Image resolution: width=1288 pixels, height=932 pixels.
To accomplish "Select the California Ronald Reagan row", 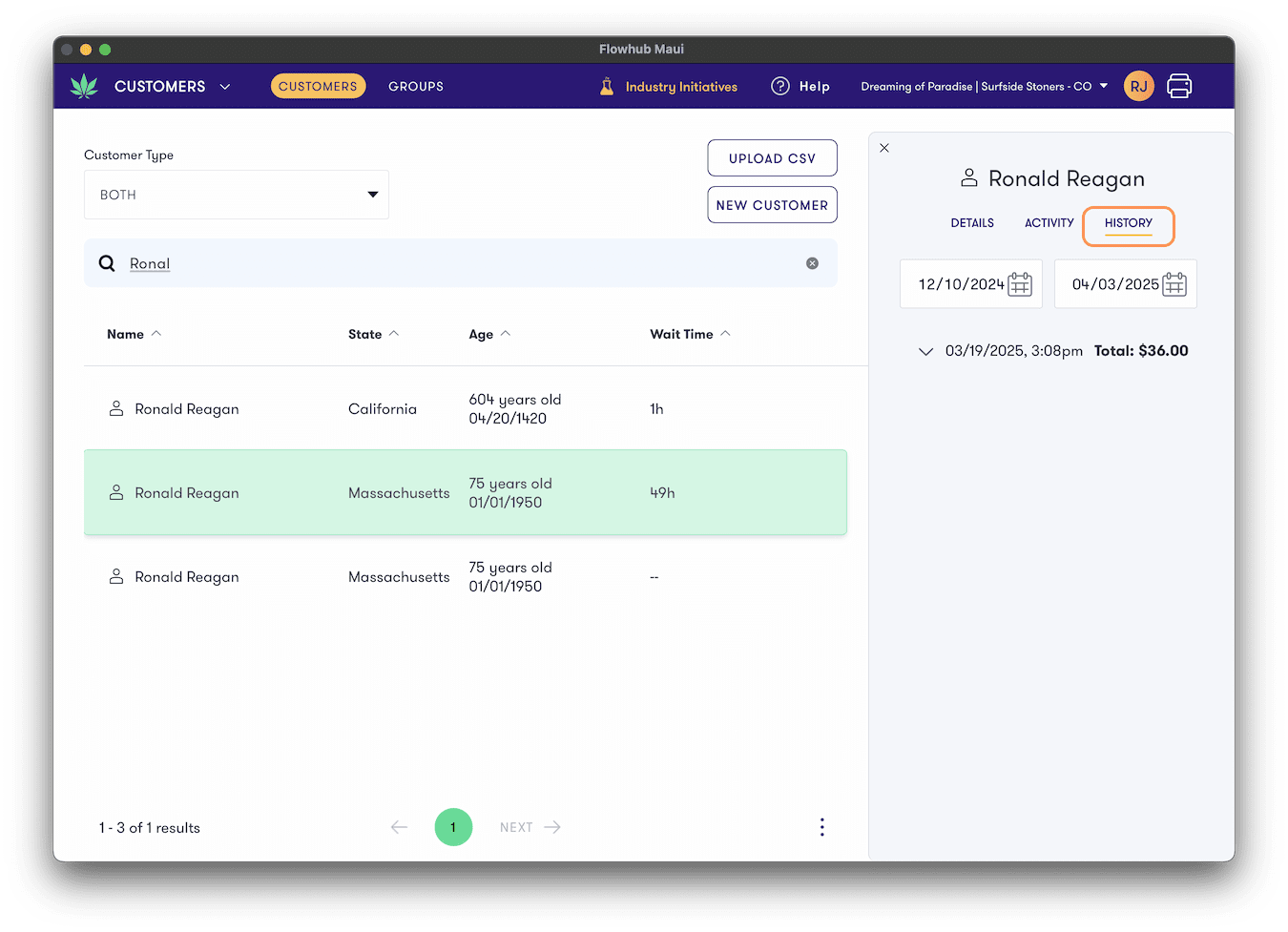I will pos(466,408).
